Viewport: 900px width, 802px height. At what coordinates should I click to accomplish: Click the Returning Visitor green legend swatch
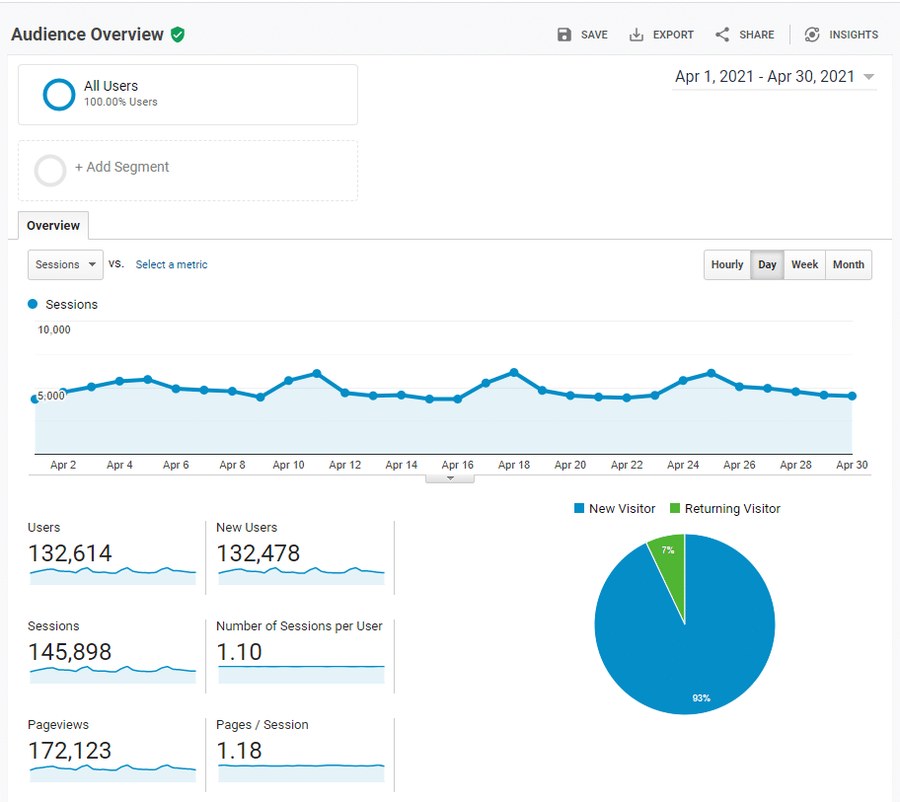[675, 508]
